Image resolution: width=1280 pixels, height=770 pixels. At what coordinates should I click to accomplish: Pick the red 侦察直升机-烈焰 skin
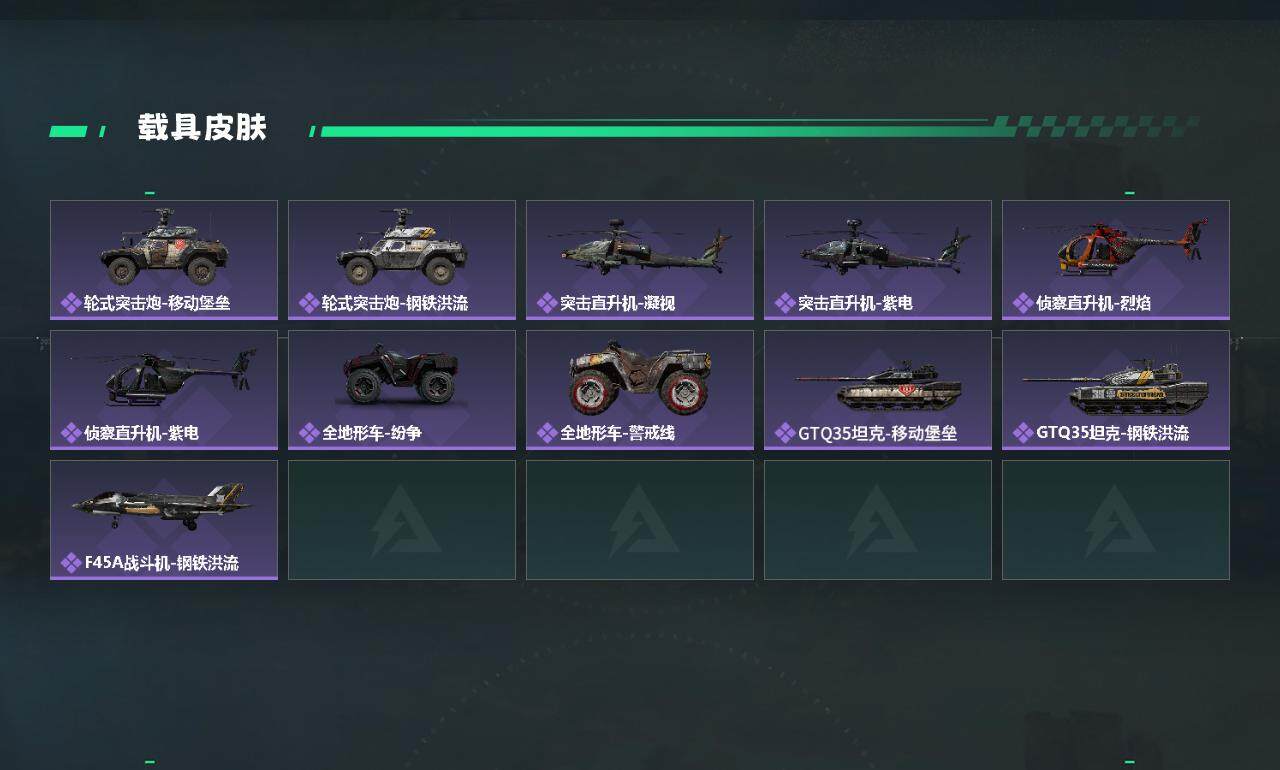(1116, 260)
